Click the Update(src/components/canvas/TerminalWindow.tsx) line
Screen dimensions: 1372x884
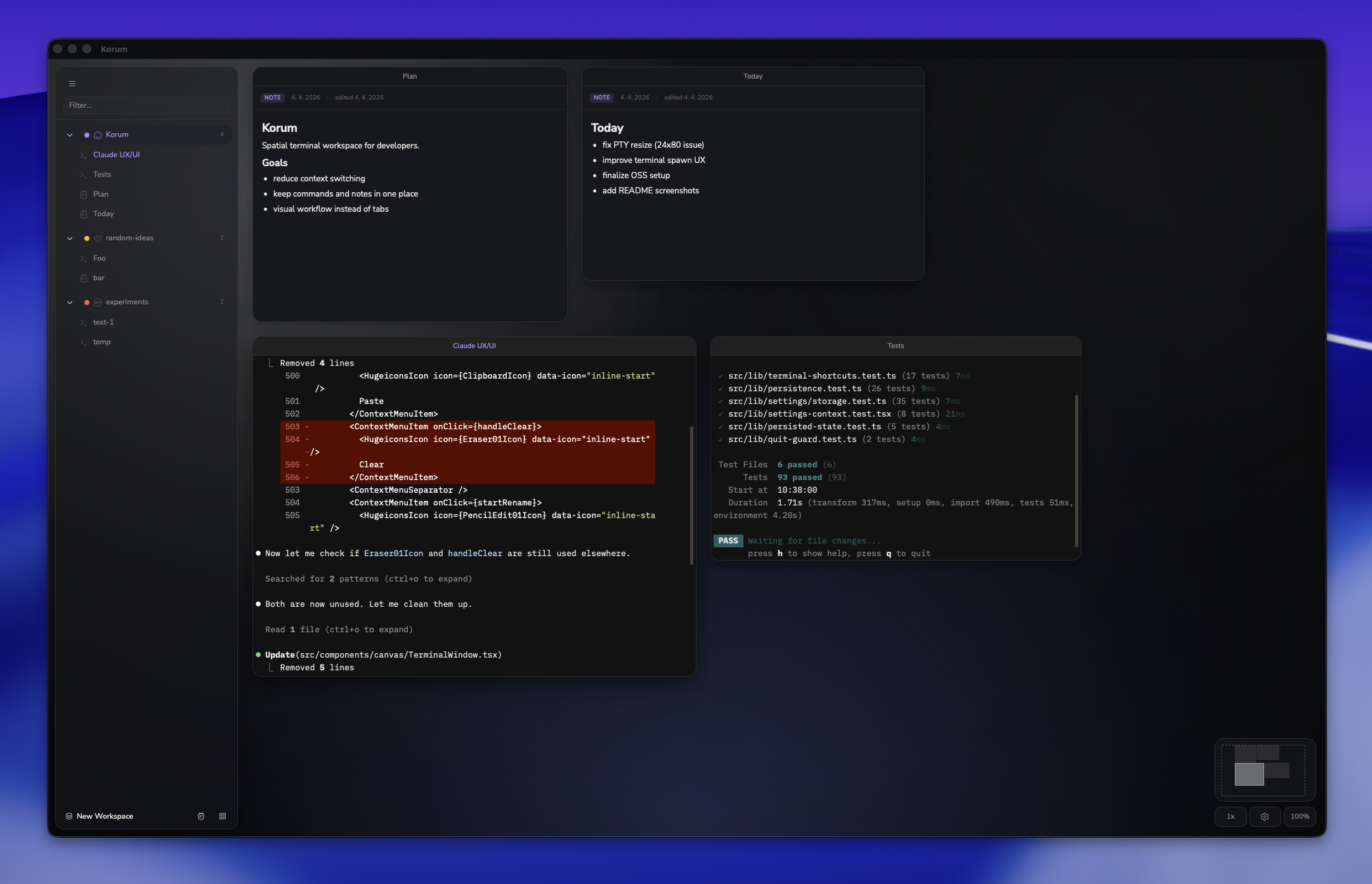[x=383, y=655]
